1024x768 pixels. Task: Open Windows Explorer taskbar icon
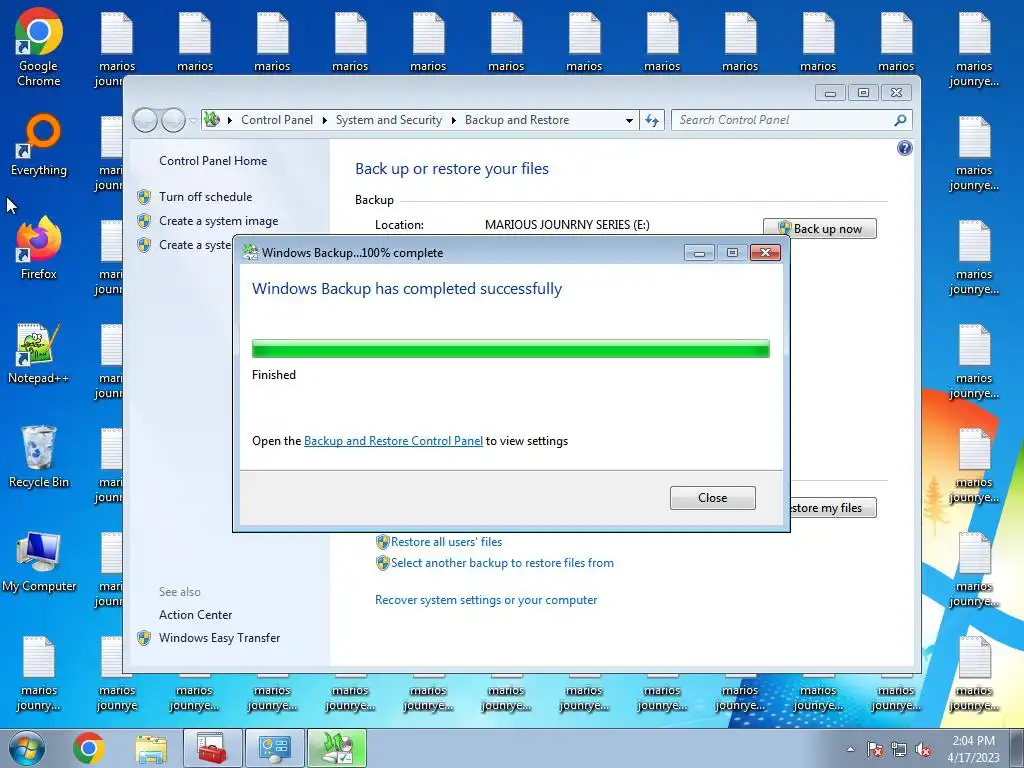[151, 748]
